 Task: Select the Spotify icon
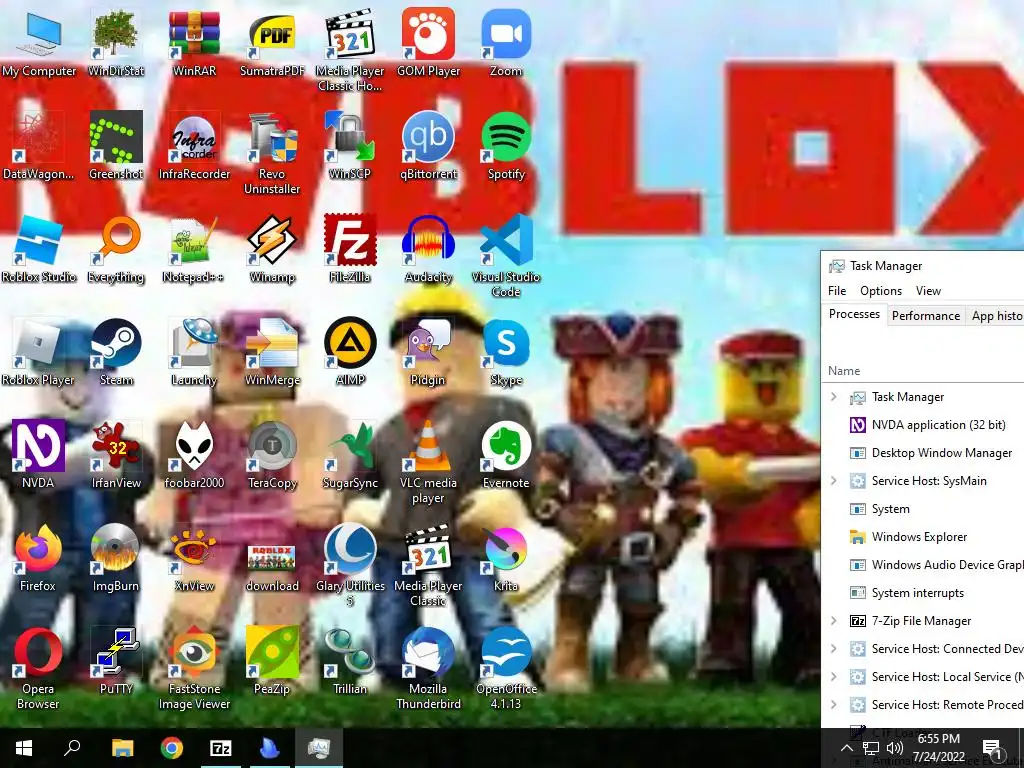(506, 146)
